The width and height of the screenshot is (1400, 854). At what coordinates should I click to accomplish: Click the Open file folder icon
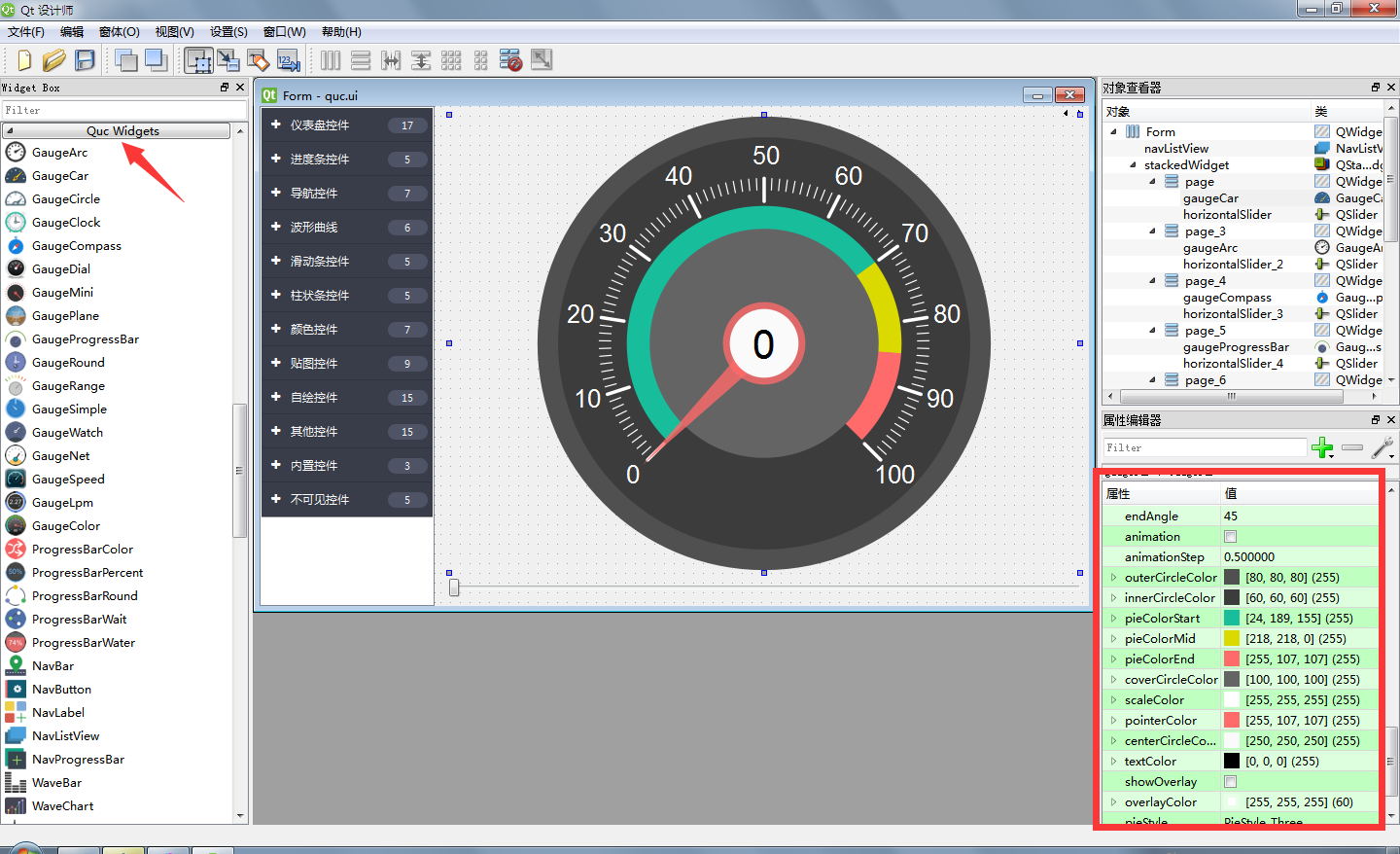[x=53, y=60]
